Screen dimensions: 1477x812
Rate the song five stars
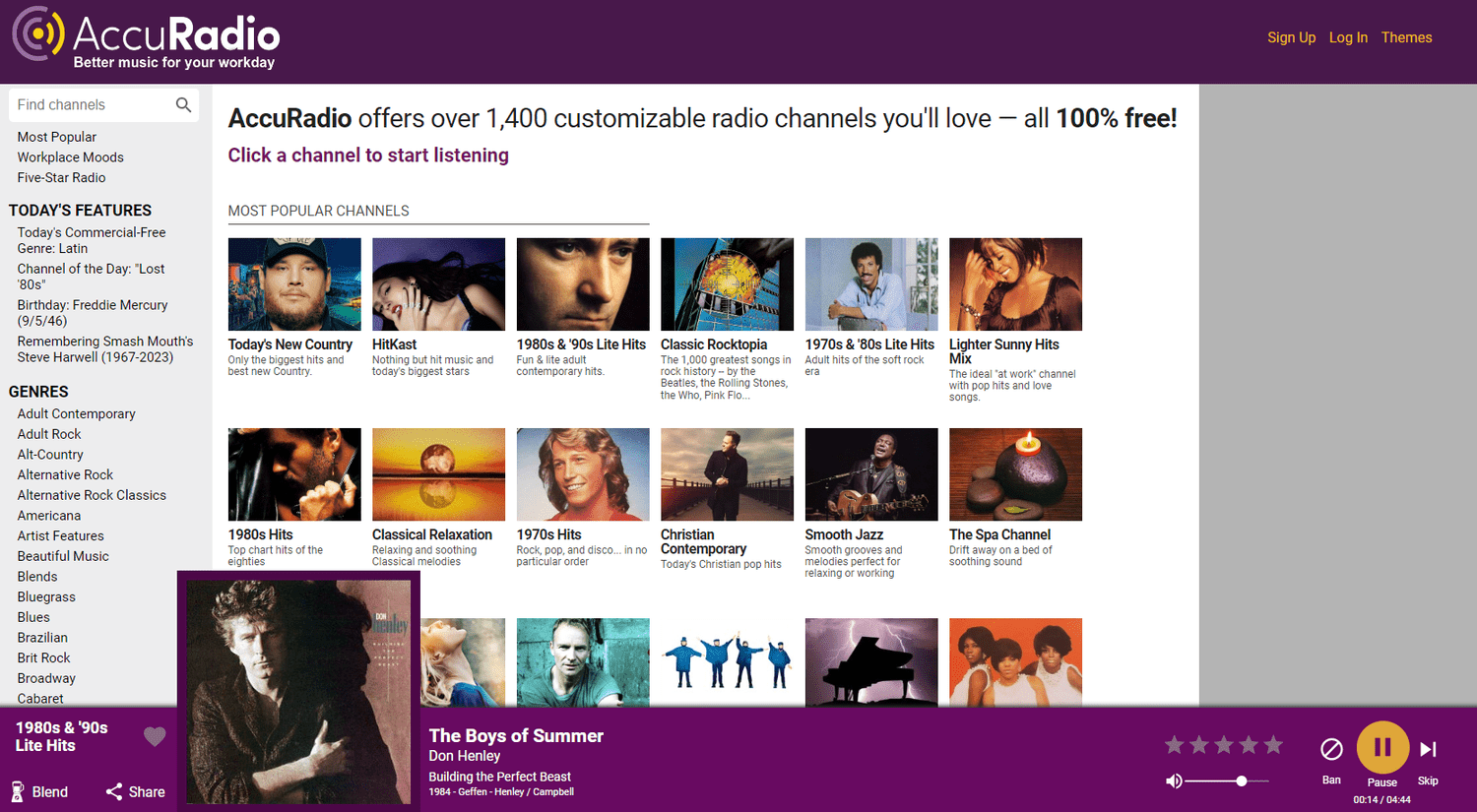1273,745
